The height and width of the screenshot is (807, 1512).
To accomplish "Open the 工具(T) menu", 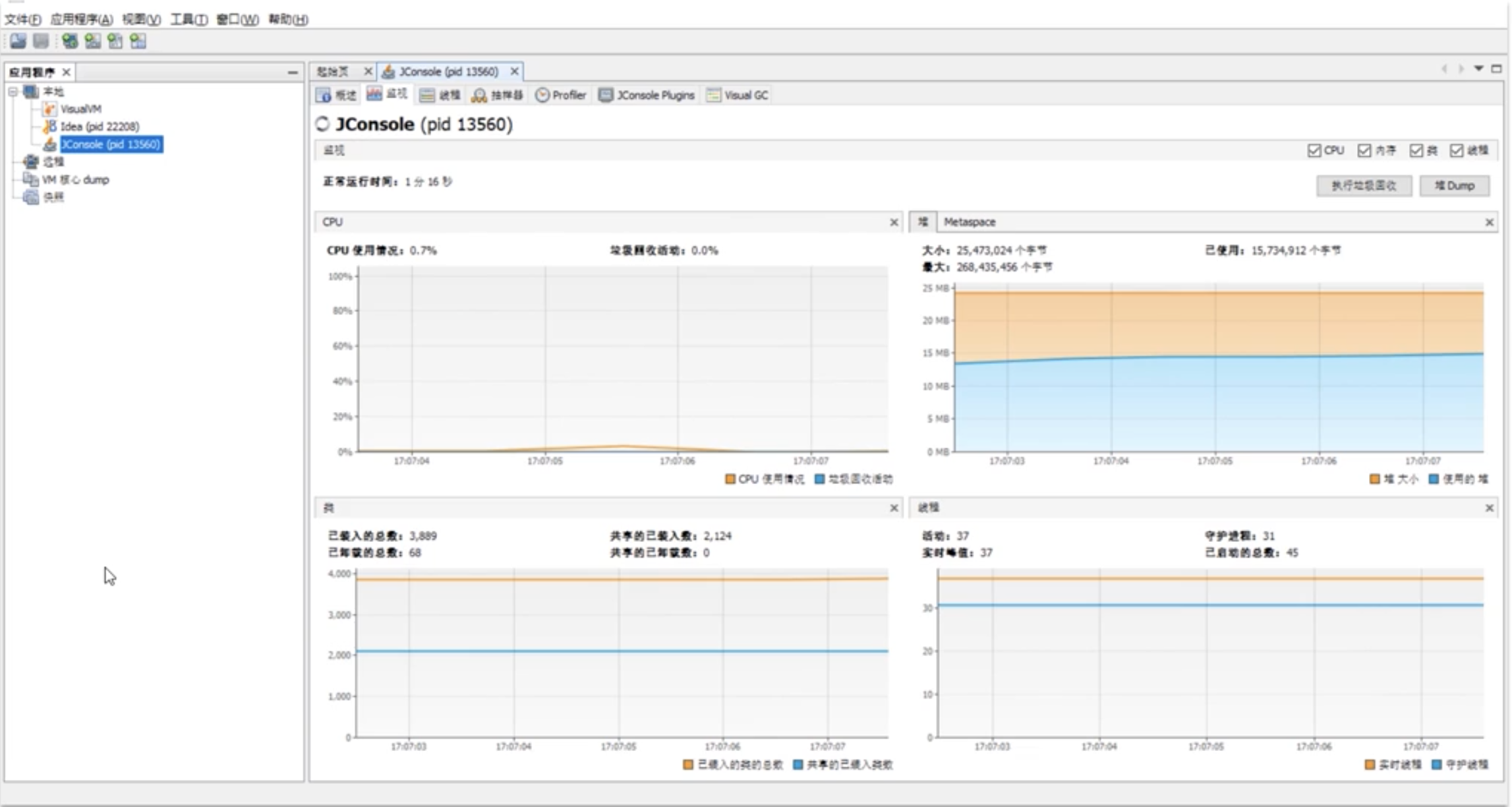I will point(189,19).
